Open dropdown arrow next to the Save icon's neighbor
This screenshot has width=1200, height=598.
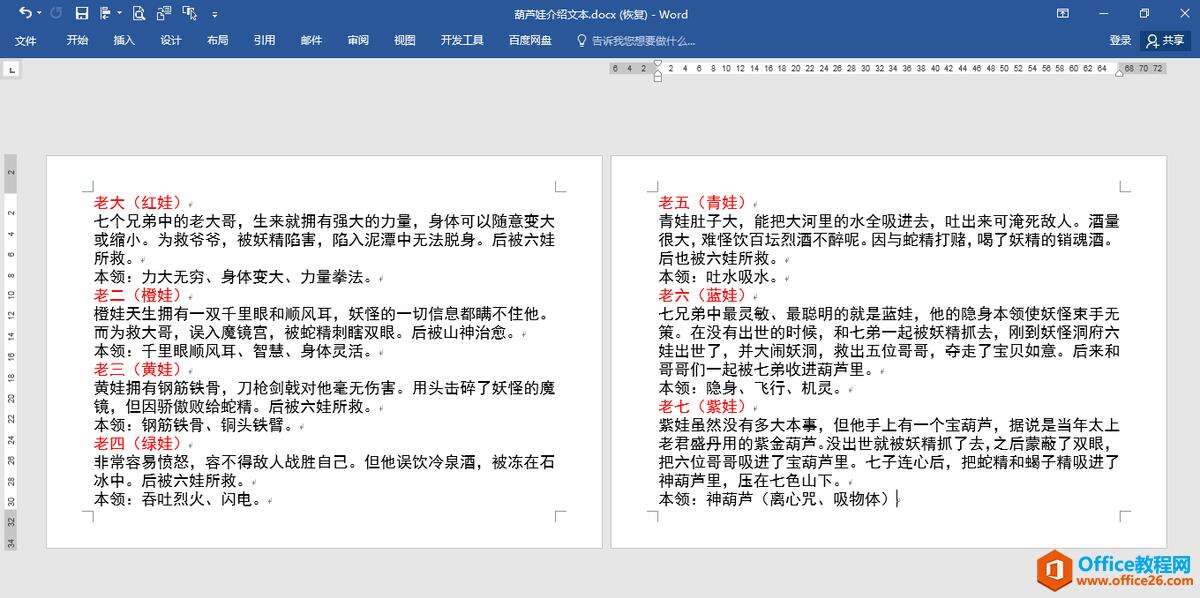point(119,14)
